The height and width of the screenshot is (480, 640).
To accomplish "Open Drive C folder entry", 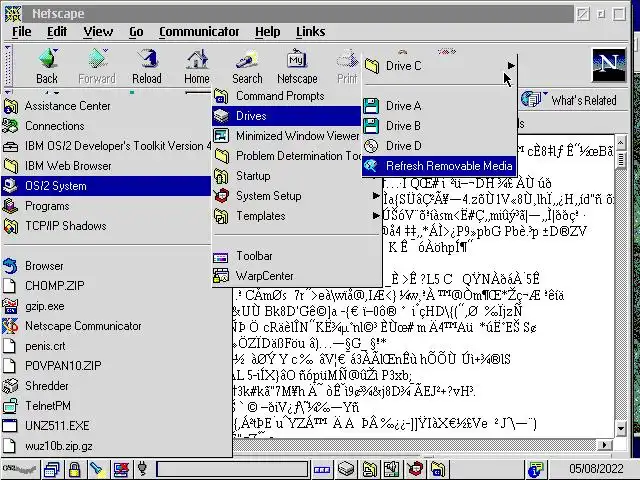I will (x=438, y=66).
